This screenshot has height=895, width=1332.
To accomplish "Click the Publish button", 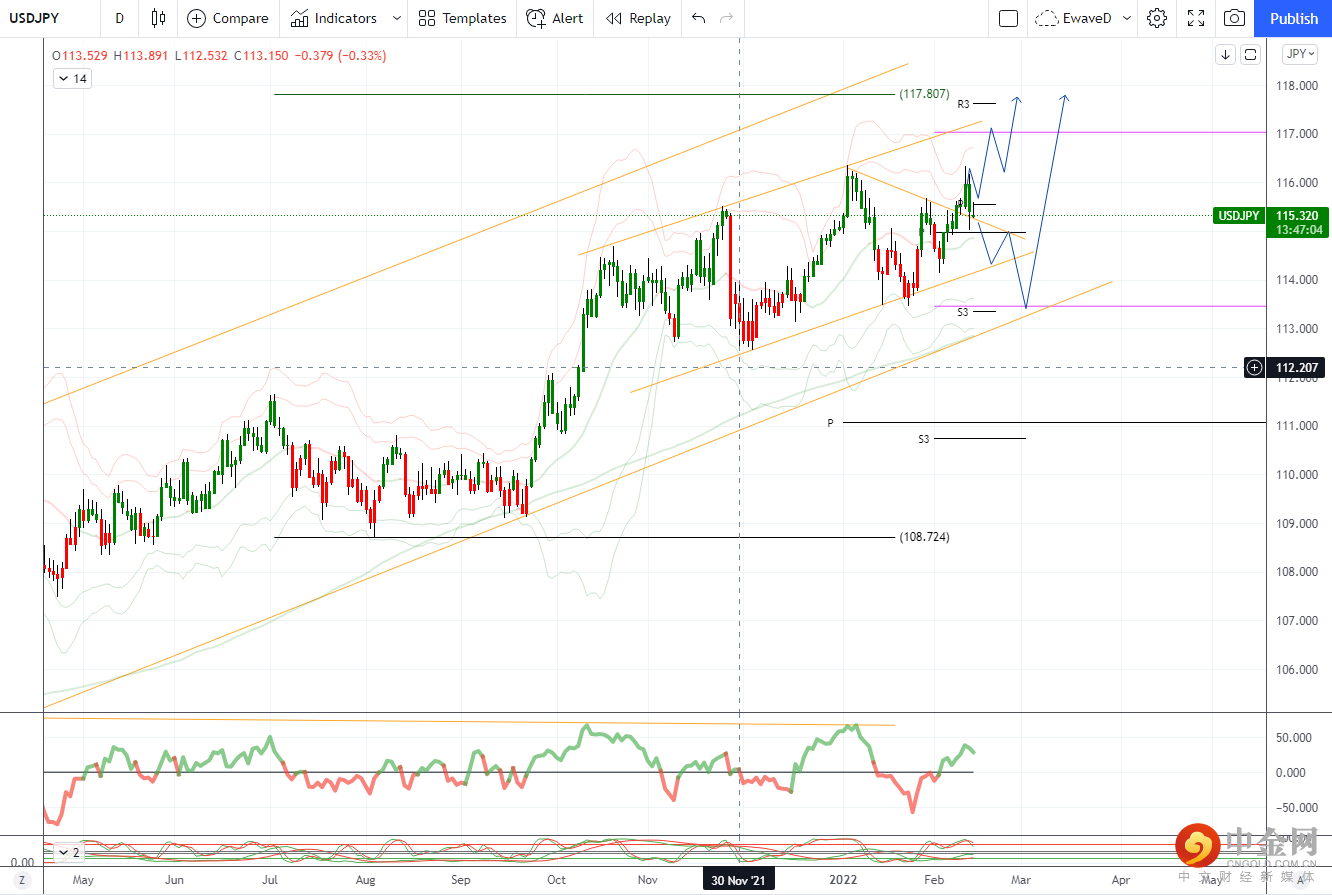I will (1294, 18).
